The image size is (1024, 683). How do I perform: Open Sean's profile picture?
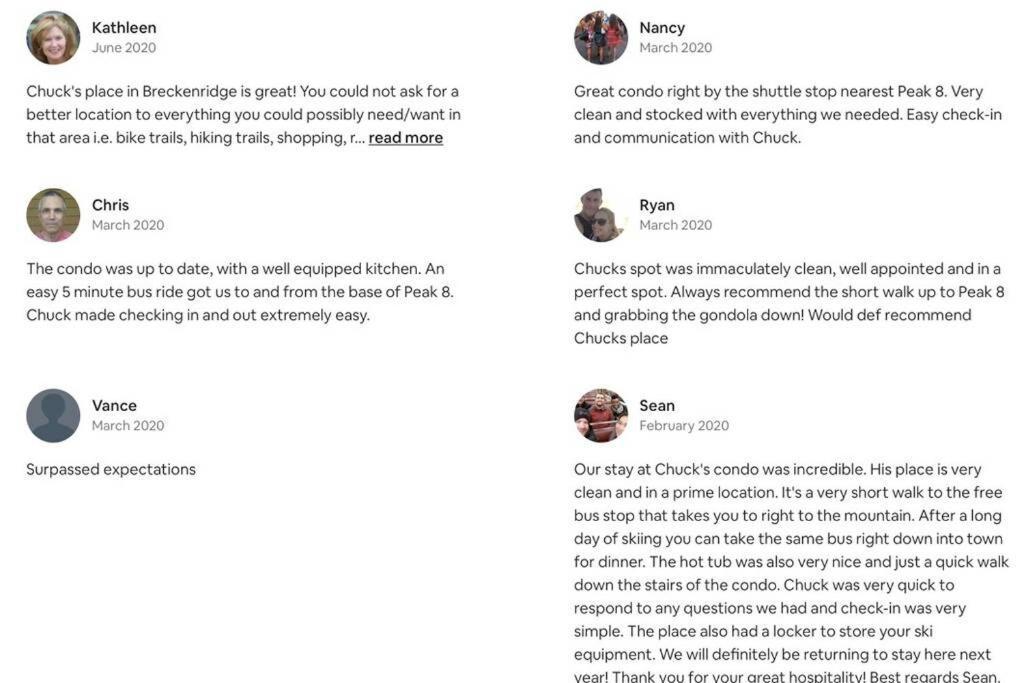(x=601, y=415)
